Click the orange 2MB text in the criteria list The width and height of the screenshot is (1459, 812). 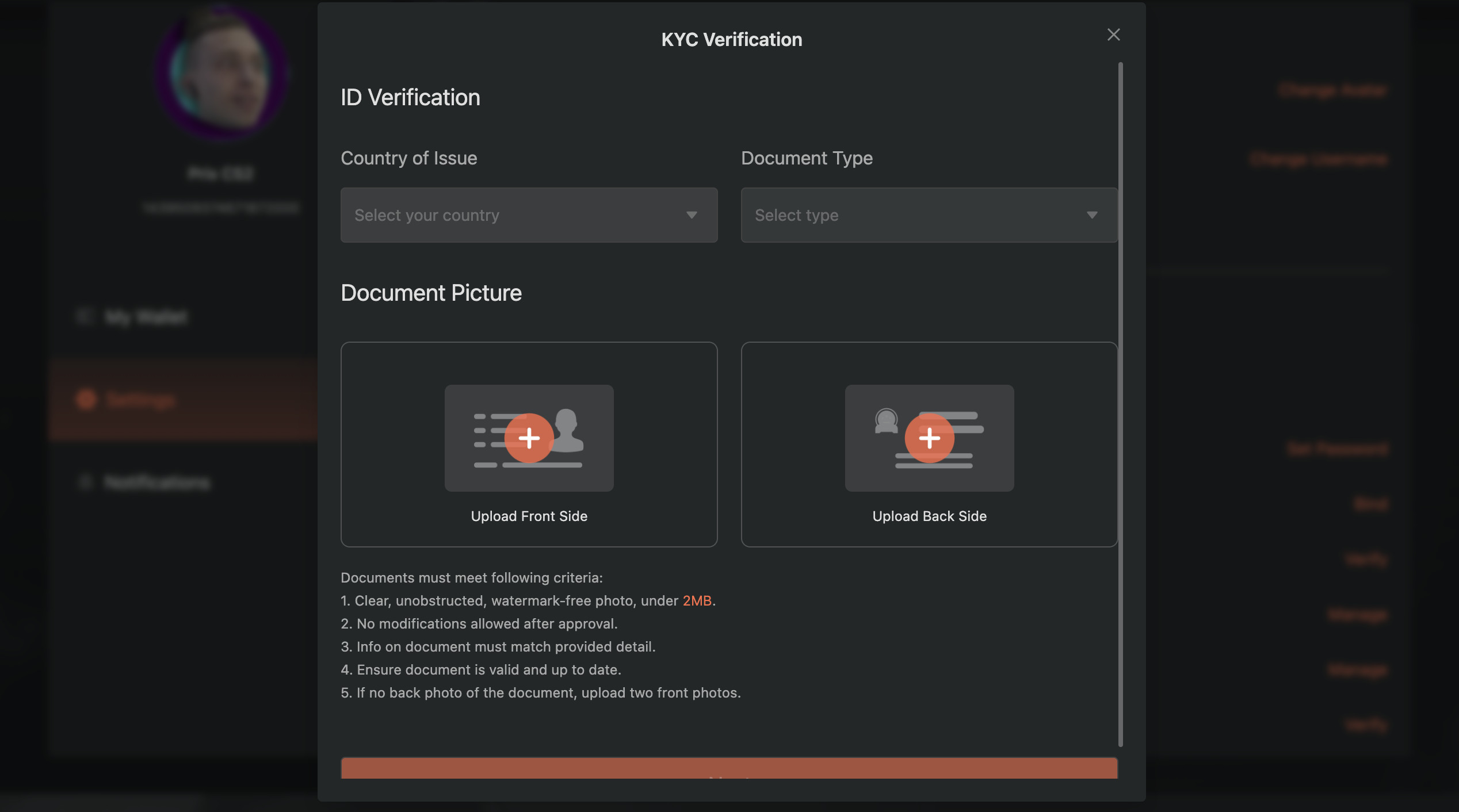tap(697, 600)
